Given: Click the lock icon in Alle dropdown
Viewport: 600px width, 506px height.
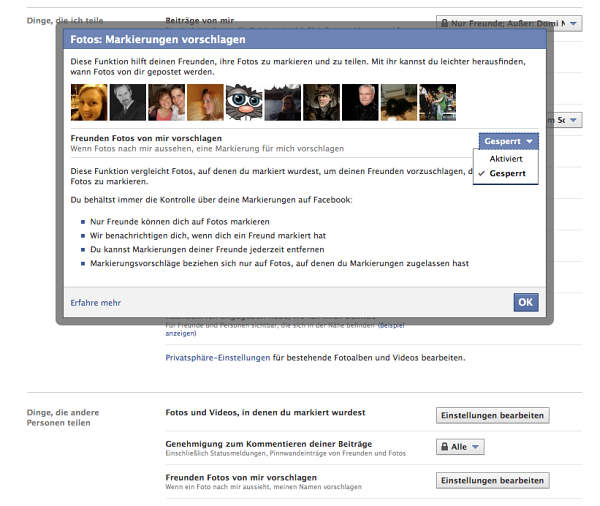Looking at the screenshot, I should (x=444, y=447).
